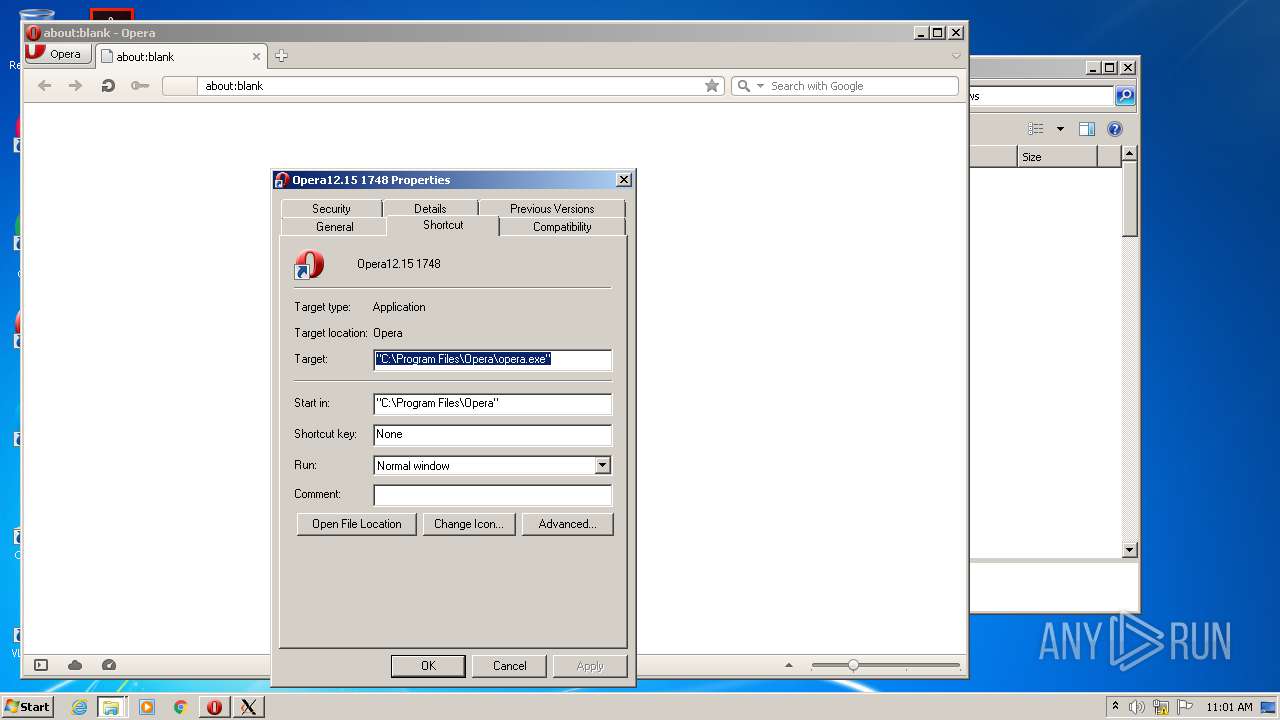Change view icon in Explorer window
The width and height of the screenshot is (1280, 720).
tap(1036, 129)
